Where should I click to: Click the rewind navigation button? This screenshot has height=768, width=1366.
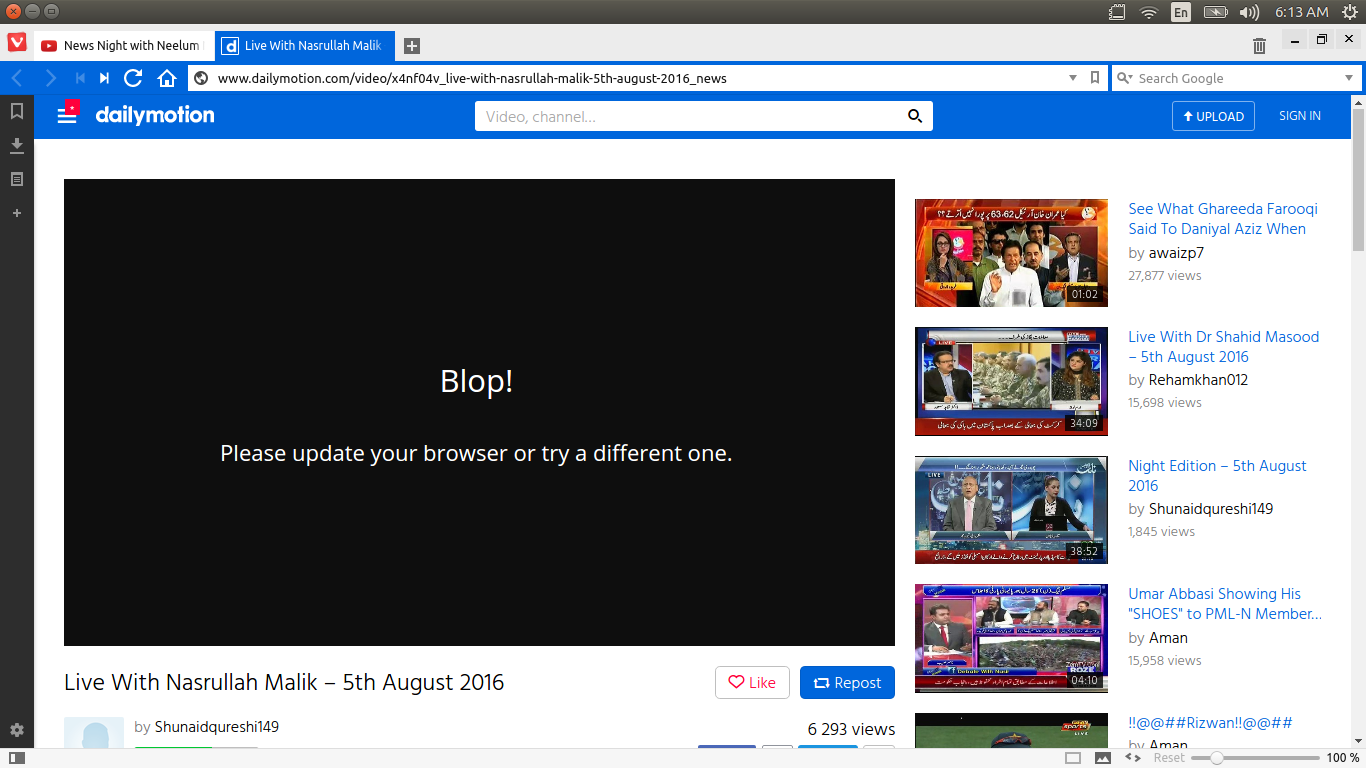pos(80,78)
